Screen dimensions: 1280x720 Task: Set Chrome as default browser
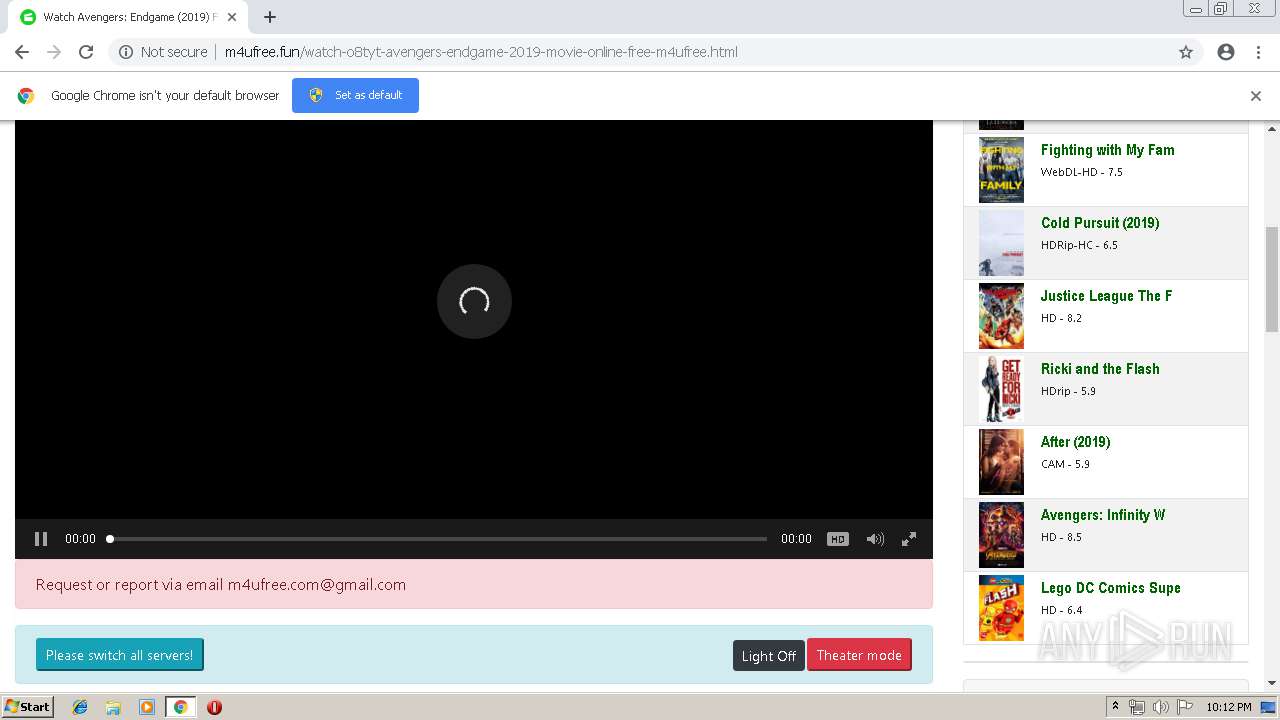[x=355, y=95]
